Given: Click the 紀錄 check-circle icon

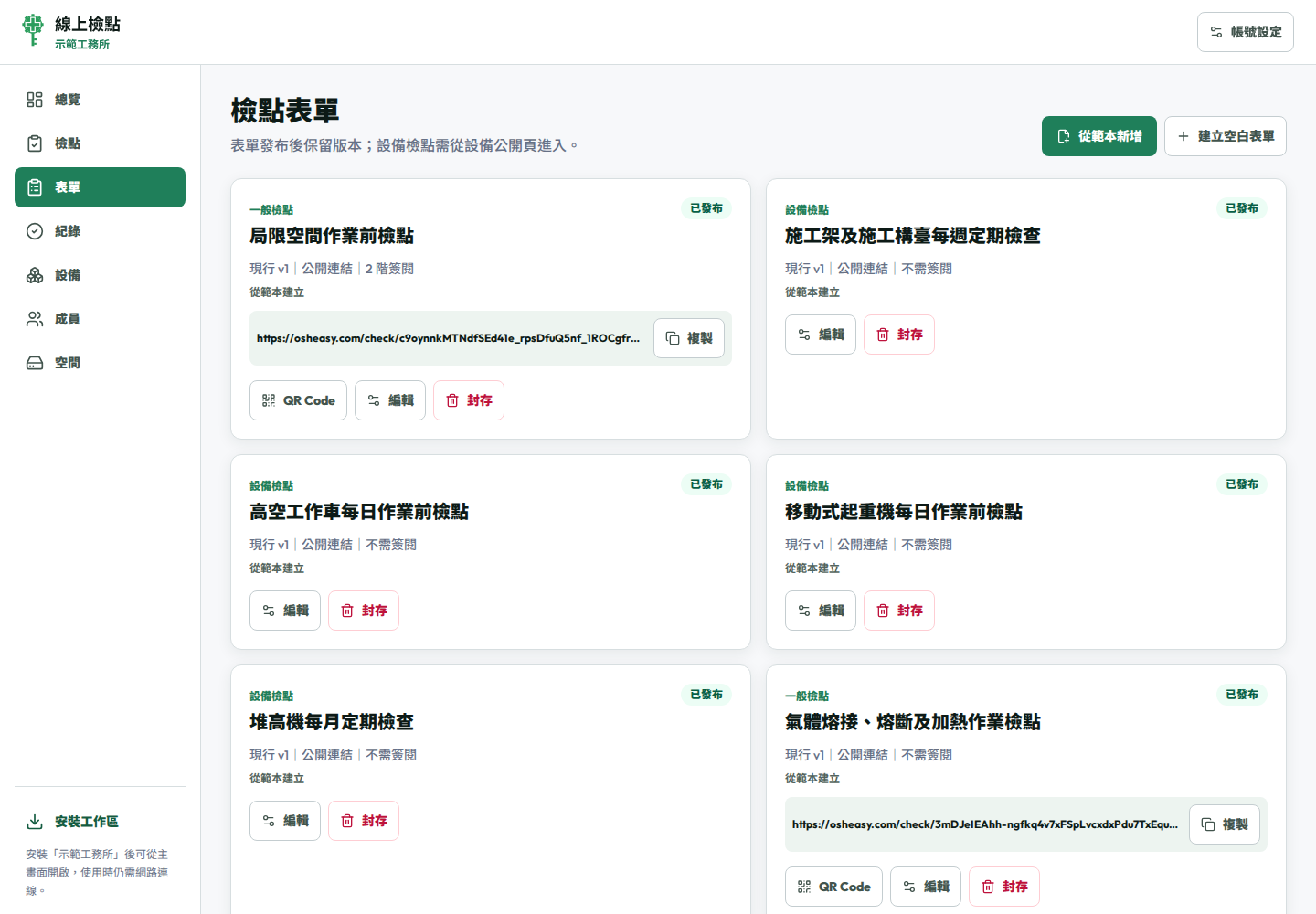Looking at the screenshot, I should click(x=35, y=231).
